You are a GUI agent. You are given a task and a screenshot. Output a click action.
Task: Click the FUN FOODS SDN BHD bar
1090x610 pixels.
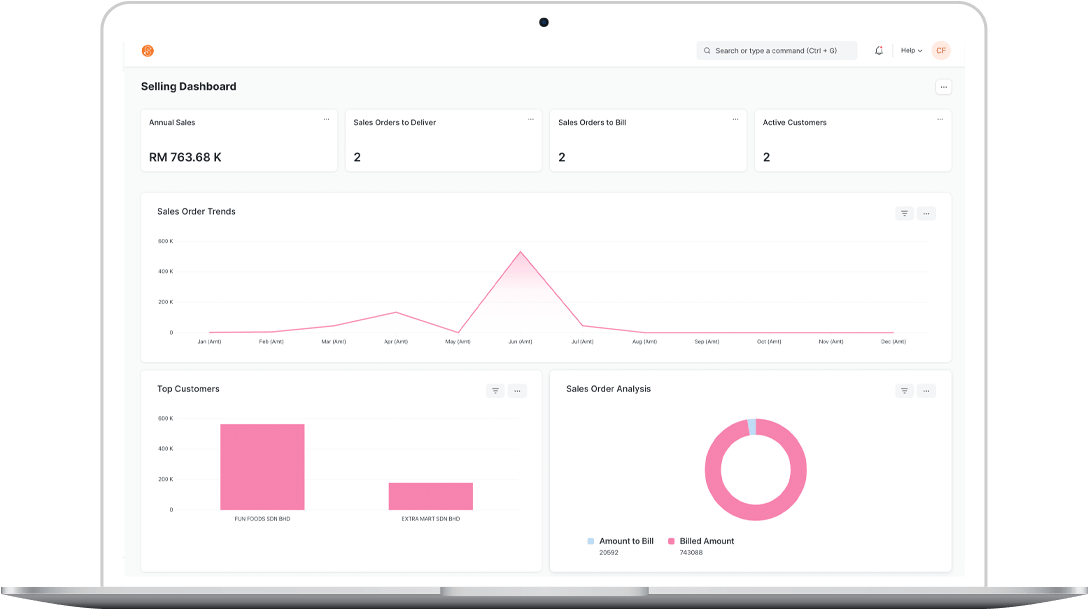point(262,467)
